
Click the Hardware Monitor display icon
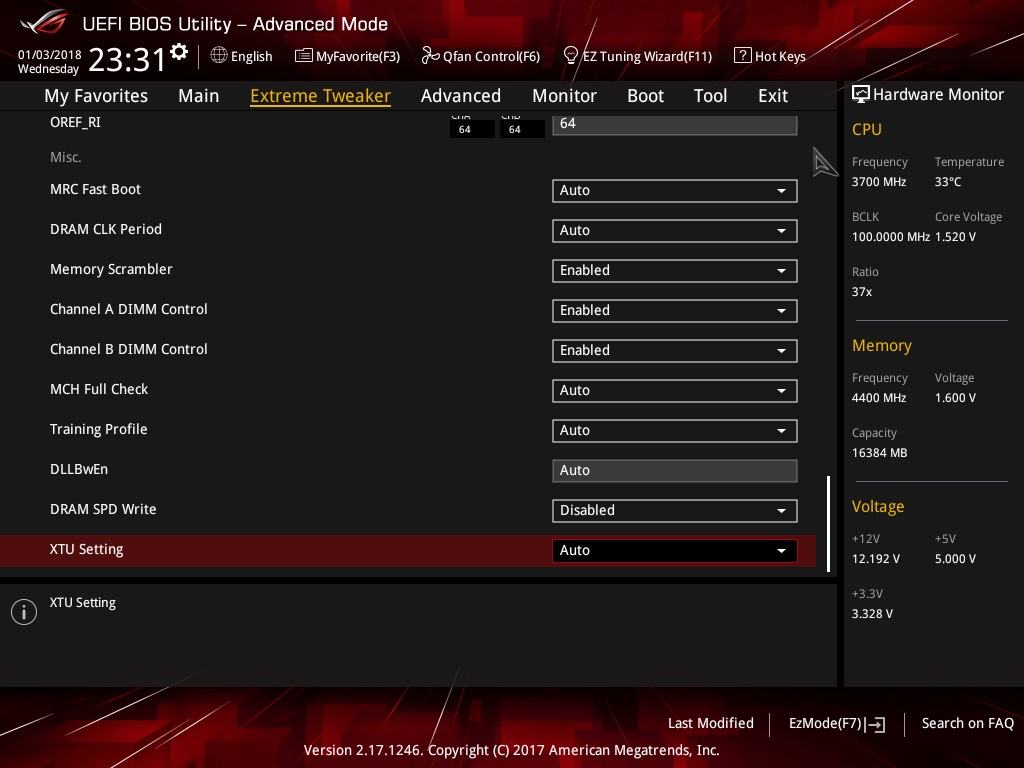pos(861,94)
